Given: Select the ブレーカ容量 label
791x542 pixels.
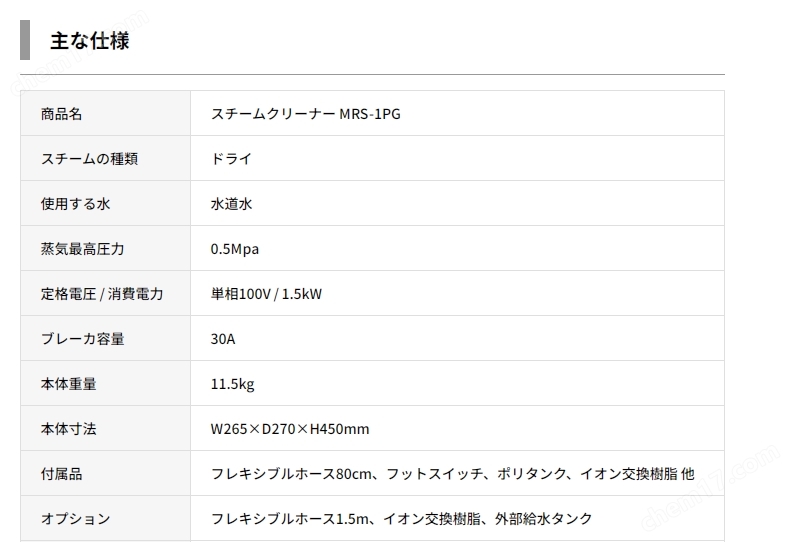Looking at the screenshot, I should [x=82, y=338].
